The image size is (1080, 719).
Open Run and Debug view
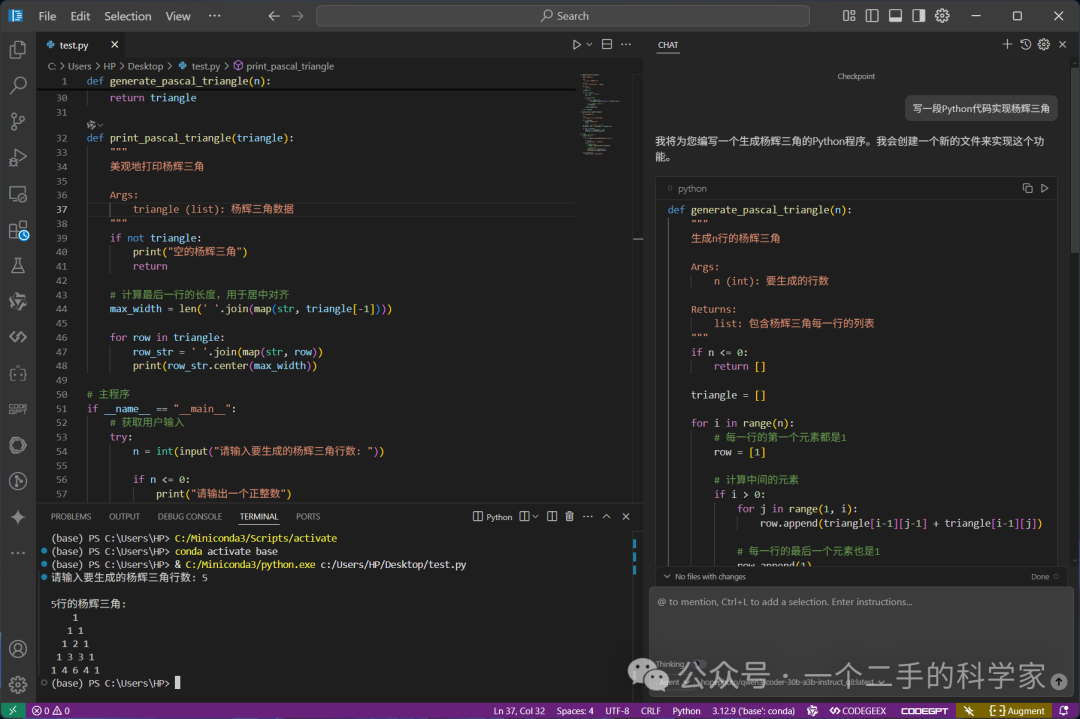pos(18,158)
